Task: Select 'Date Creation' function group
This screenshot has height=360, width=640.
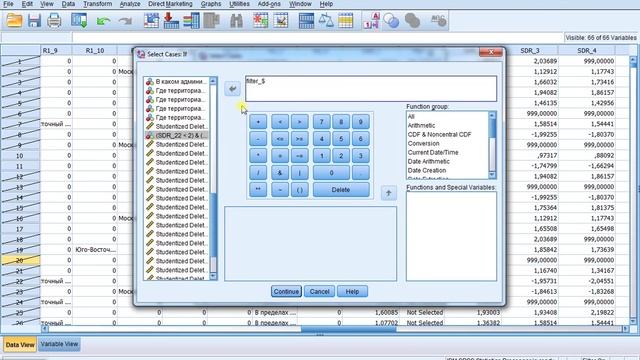Action: coord(427,170)
